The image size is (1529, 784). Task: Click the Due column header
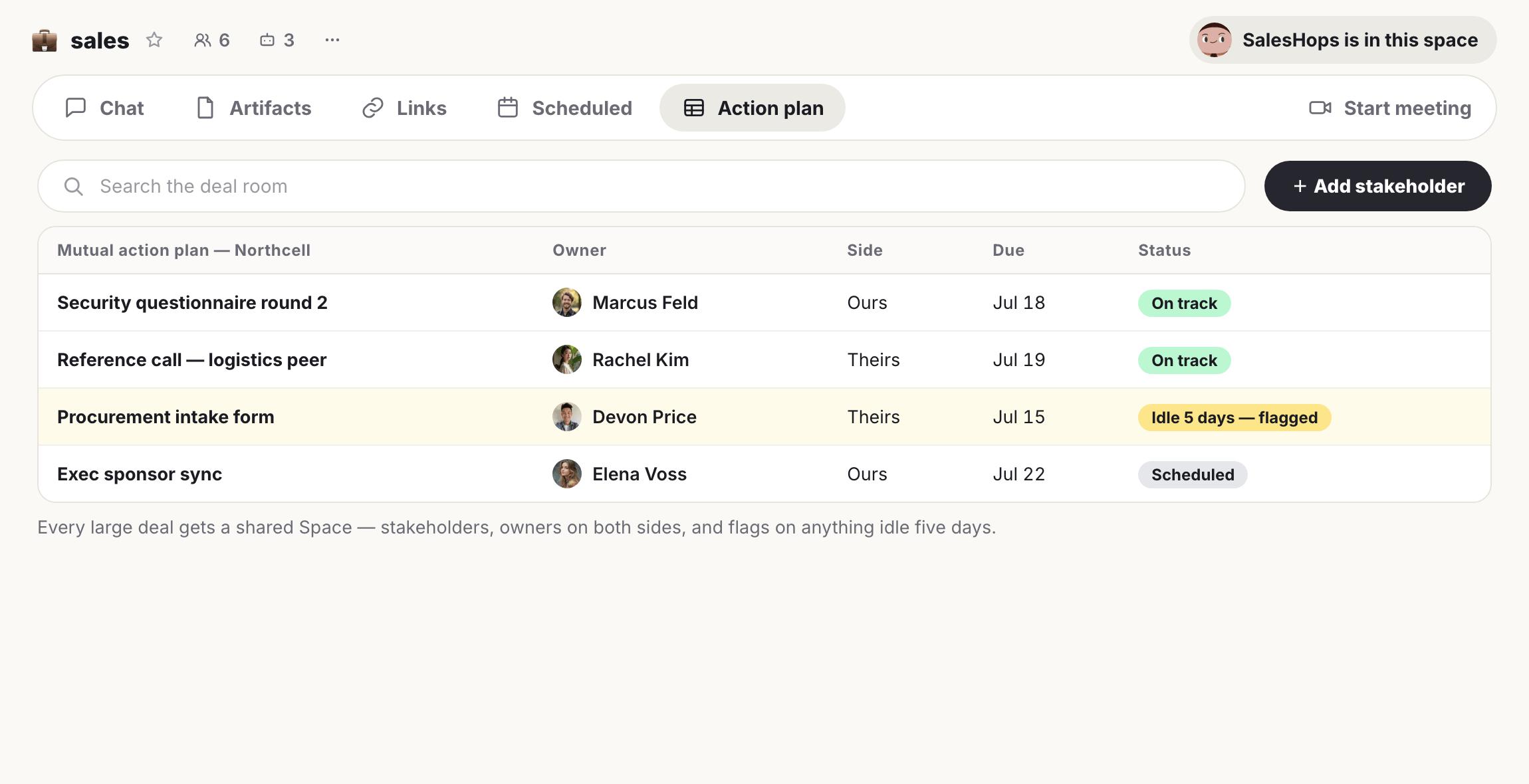click(x=1008, y=250)
